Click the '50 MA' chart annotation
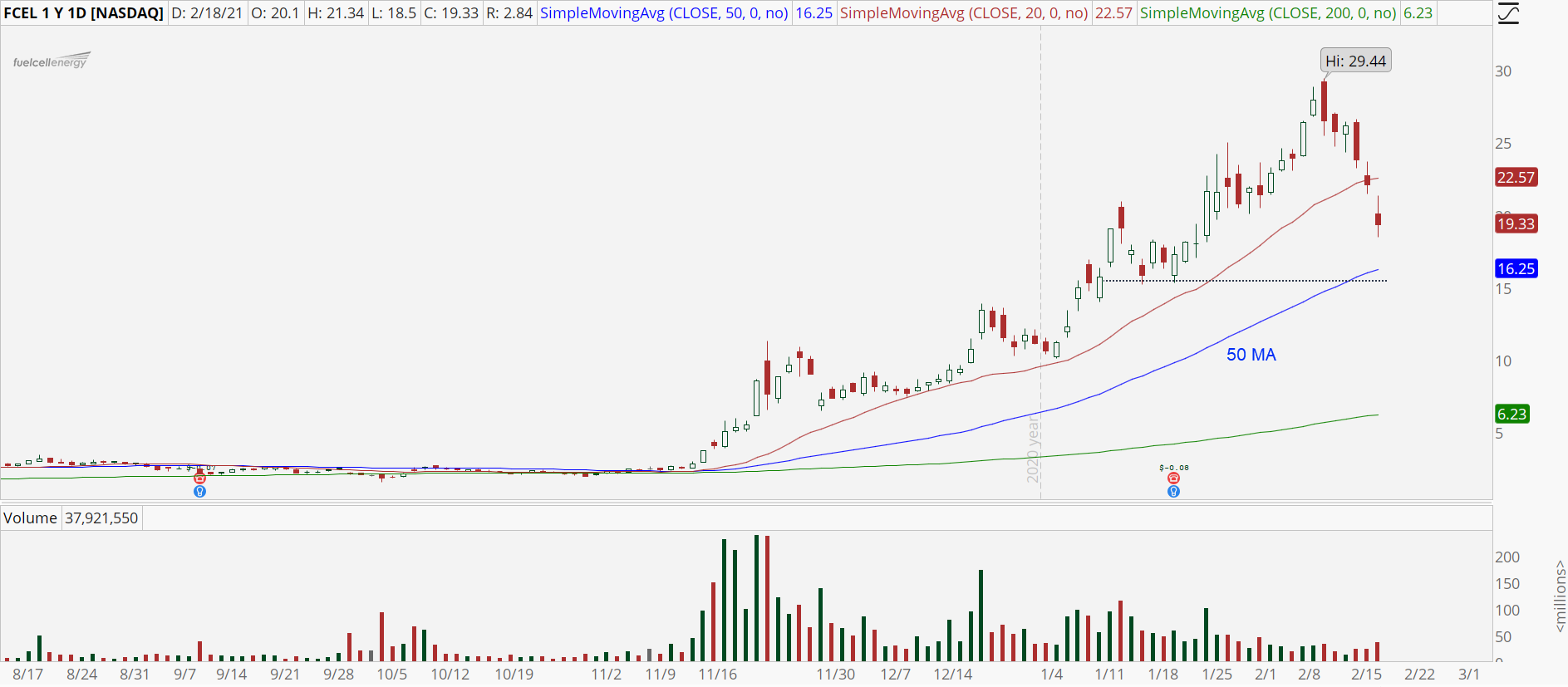This screenshot has width=1568, height=687. coord(1251,355)
